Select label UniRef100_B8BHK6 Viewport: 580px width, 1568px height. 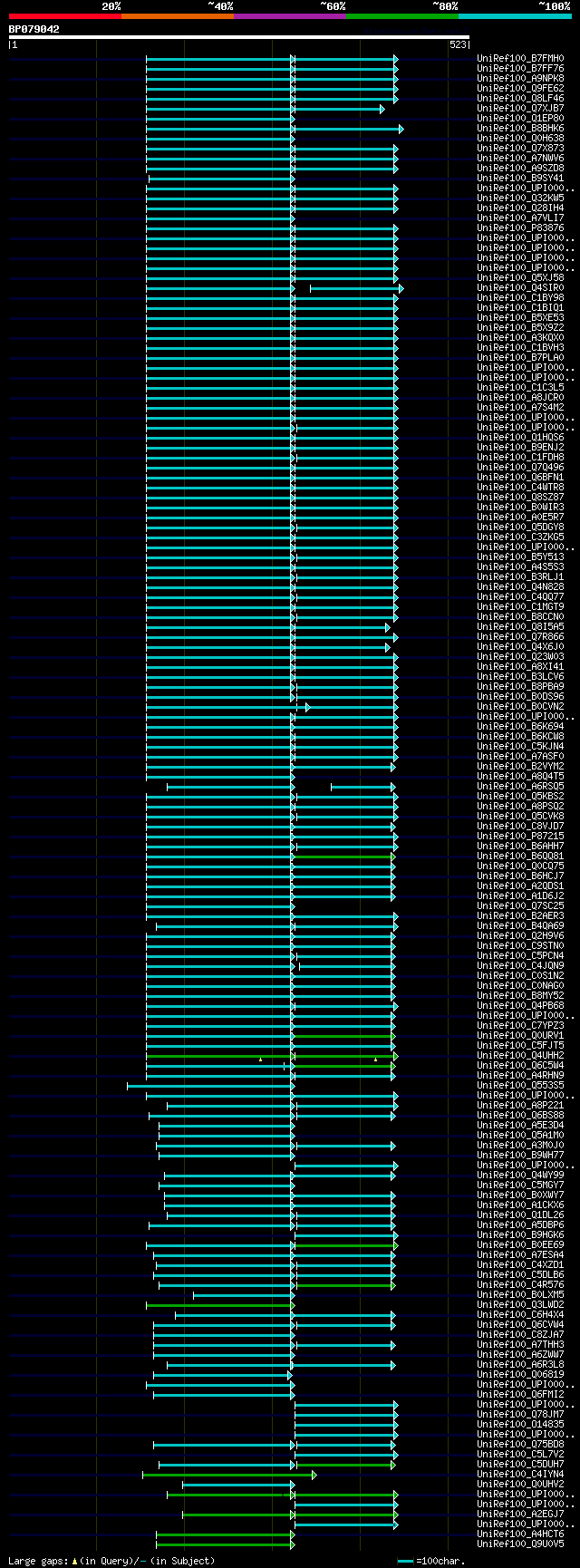coord(520,129)
